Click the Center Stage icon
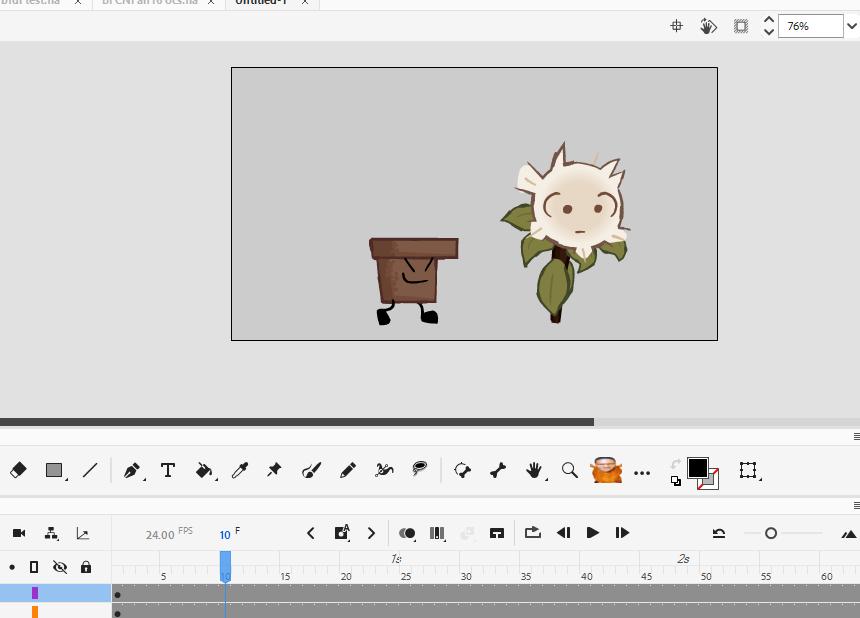The width and height of the screenshot is (860, 618). [677, 26]
